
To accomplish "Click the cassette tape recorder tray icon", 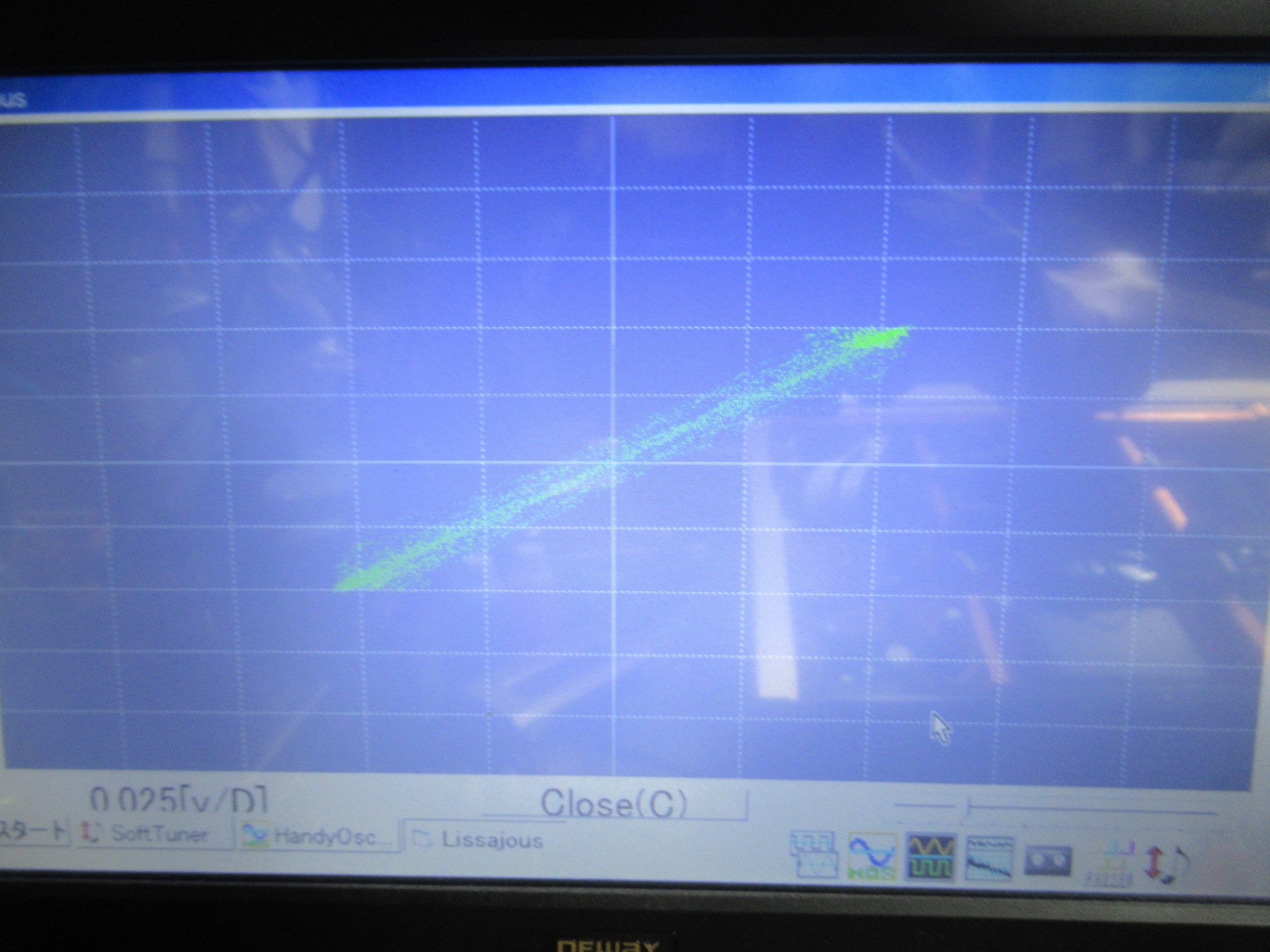I will click(1047, 860).
